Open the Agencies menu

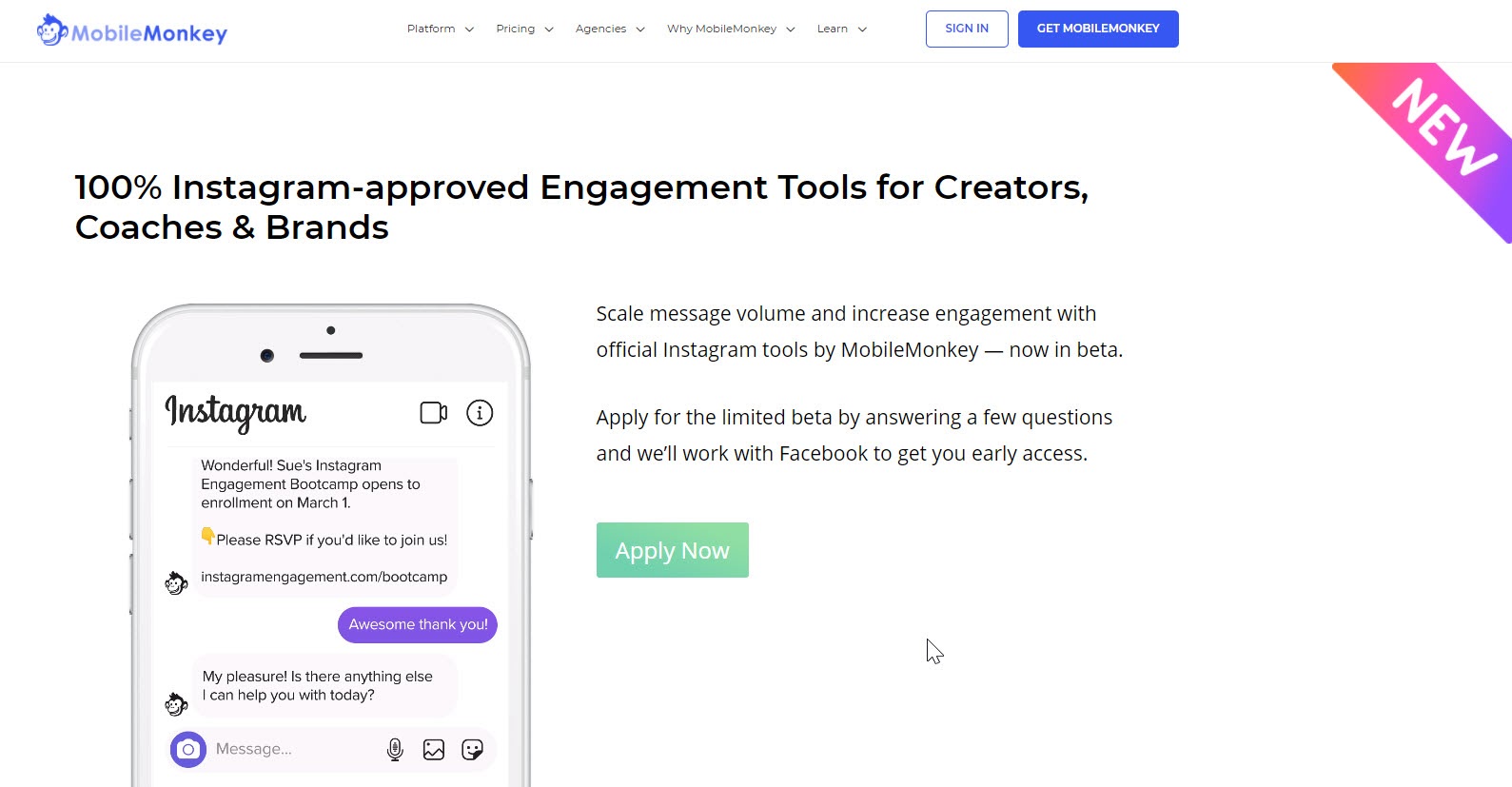tap(600, 29)
